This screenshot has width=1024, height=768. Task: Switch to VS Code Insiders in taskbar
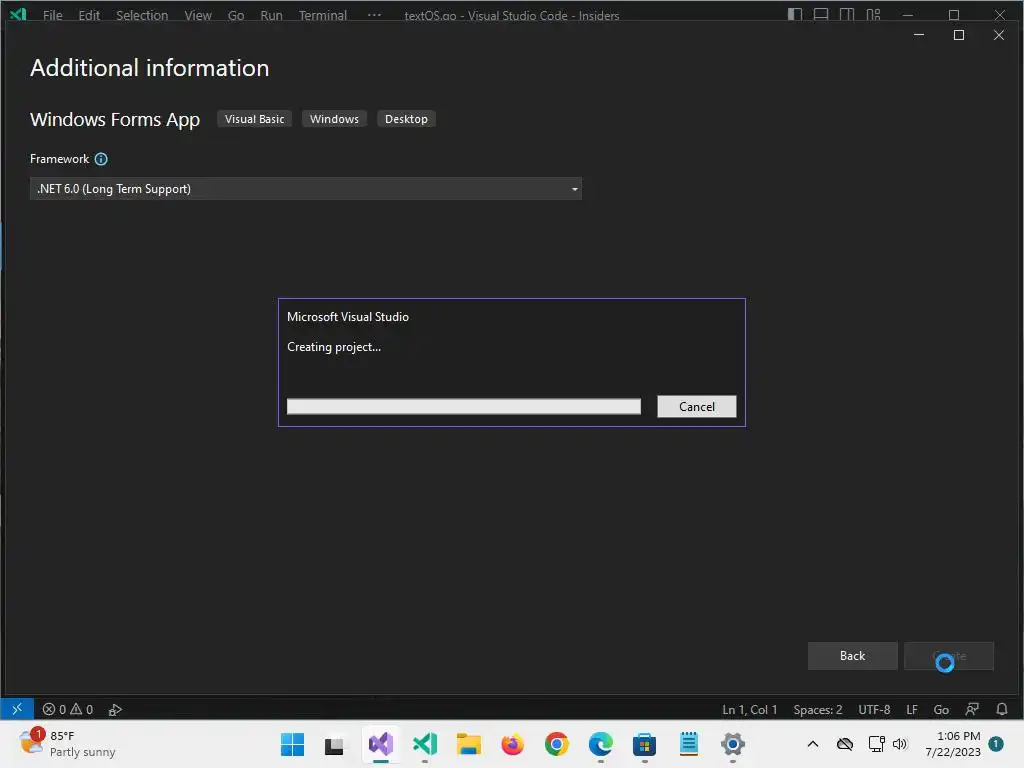(424, 744)
